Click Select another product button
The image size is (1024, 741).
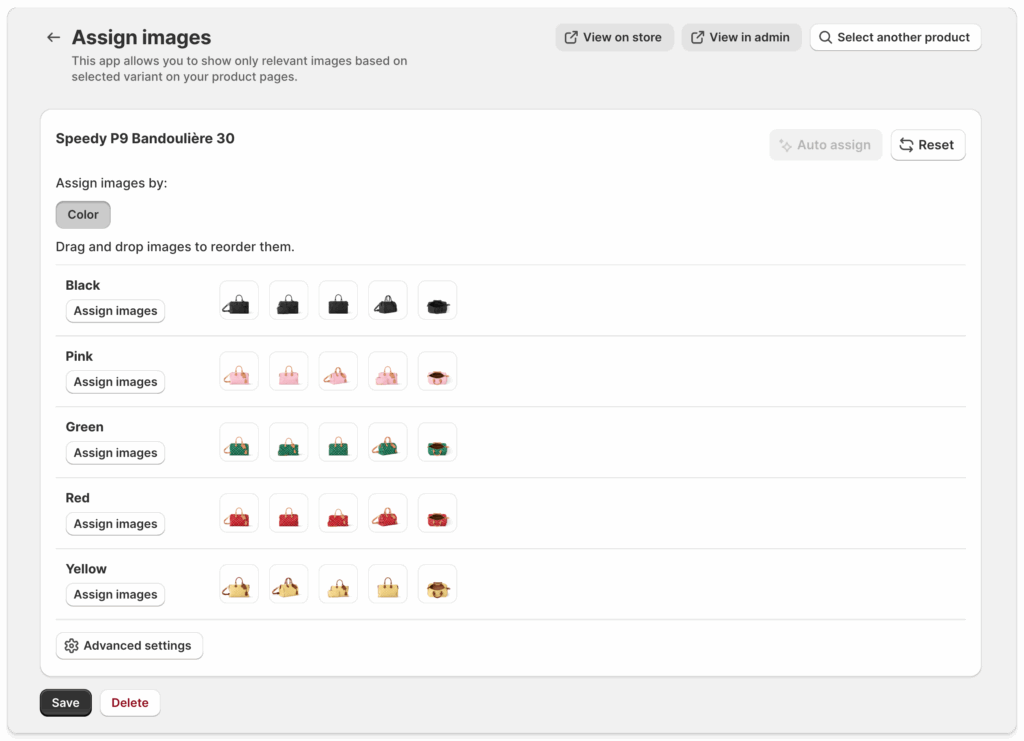pyautogui.click(x=895, y=37)
